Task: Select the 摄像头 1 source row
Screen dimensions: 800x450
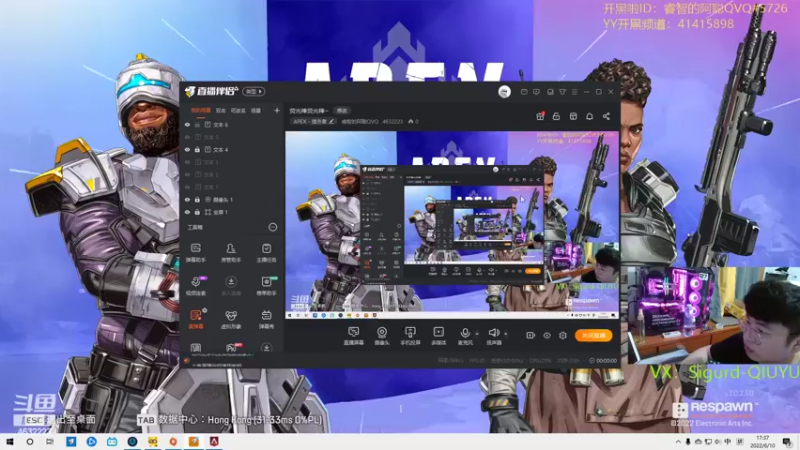Action: click(x=231, y=199)
